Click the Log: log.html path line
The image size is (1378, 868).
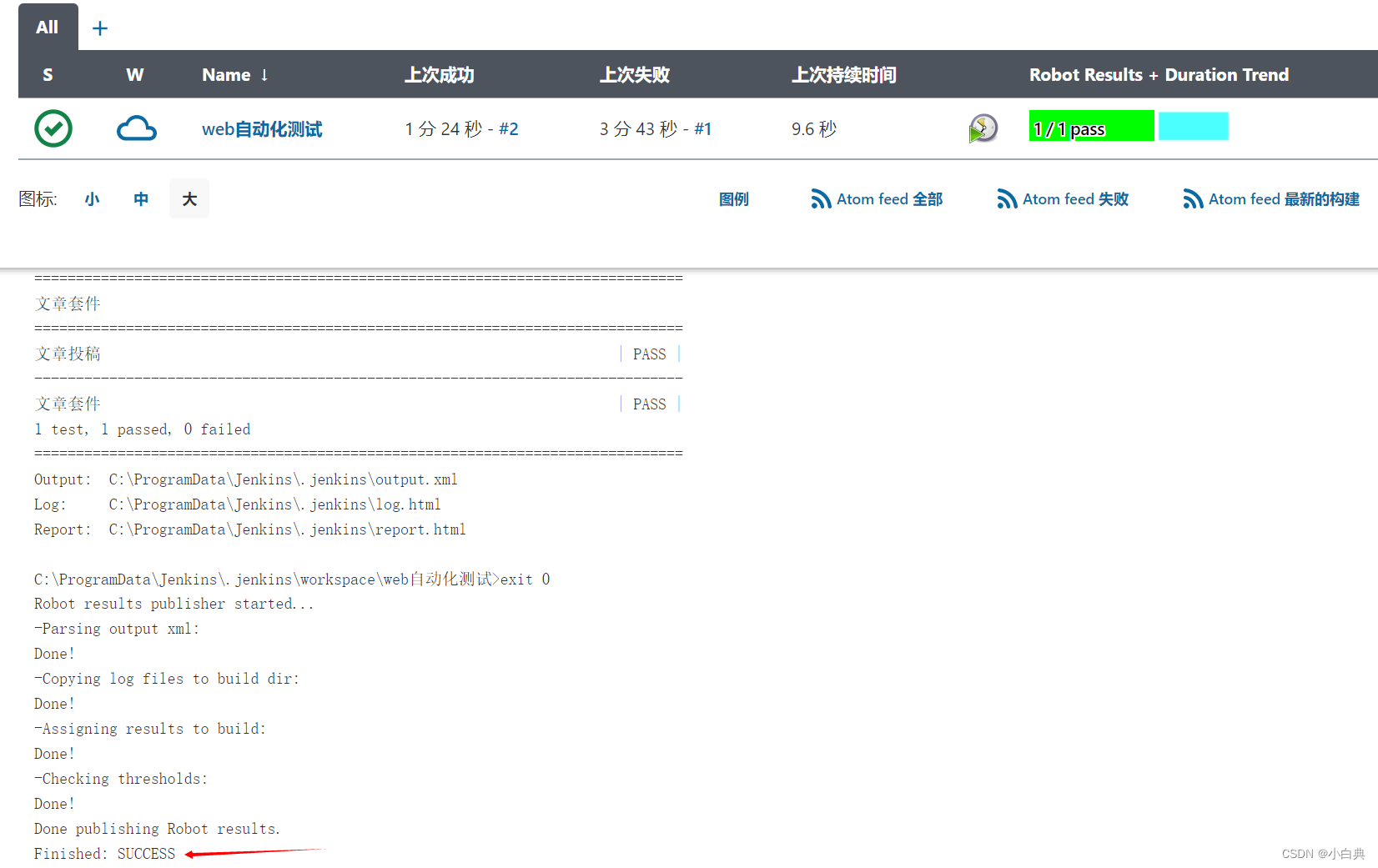point(238,504)
